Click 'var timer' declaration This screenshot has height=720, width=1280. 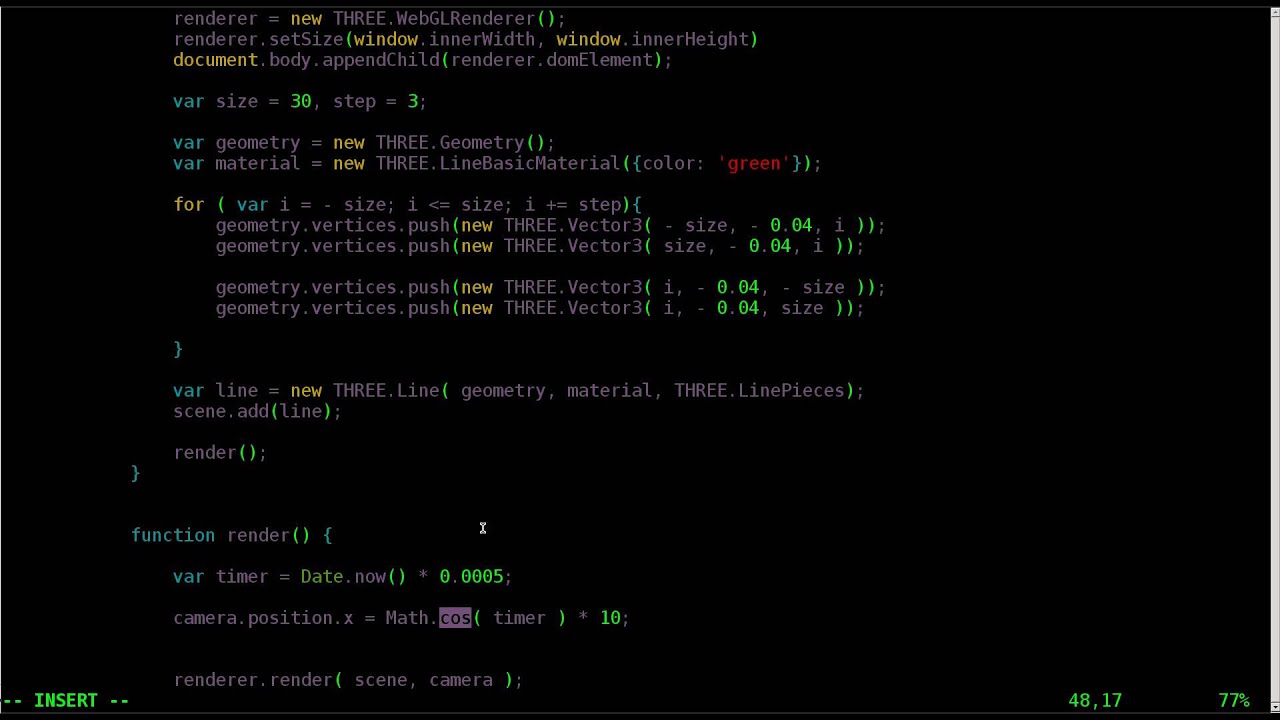221,576
